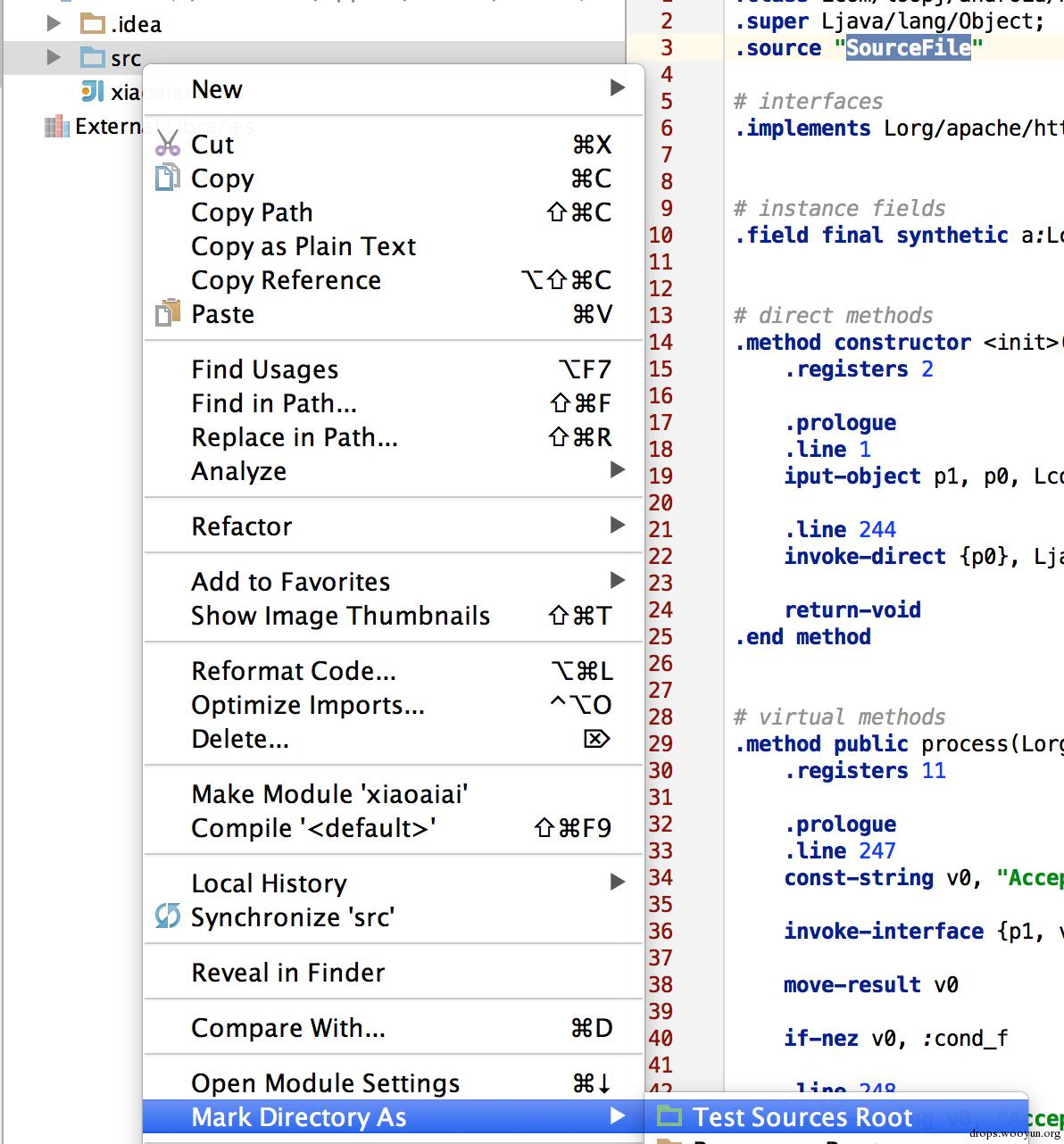Image resolution: width=1064 pixels, height=1144 pixels.
Task: Click the clipboard Paste icon
Action: pos(167,313)
